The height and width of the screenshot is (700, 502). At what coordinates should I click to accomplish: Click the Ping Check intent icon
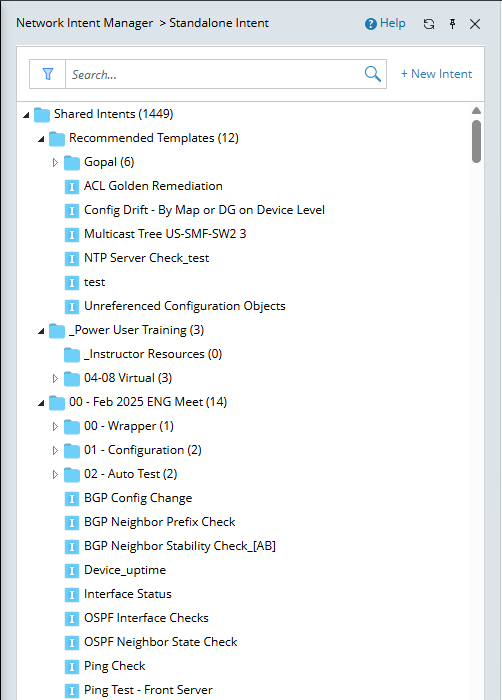pos(72,666)
